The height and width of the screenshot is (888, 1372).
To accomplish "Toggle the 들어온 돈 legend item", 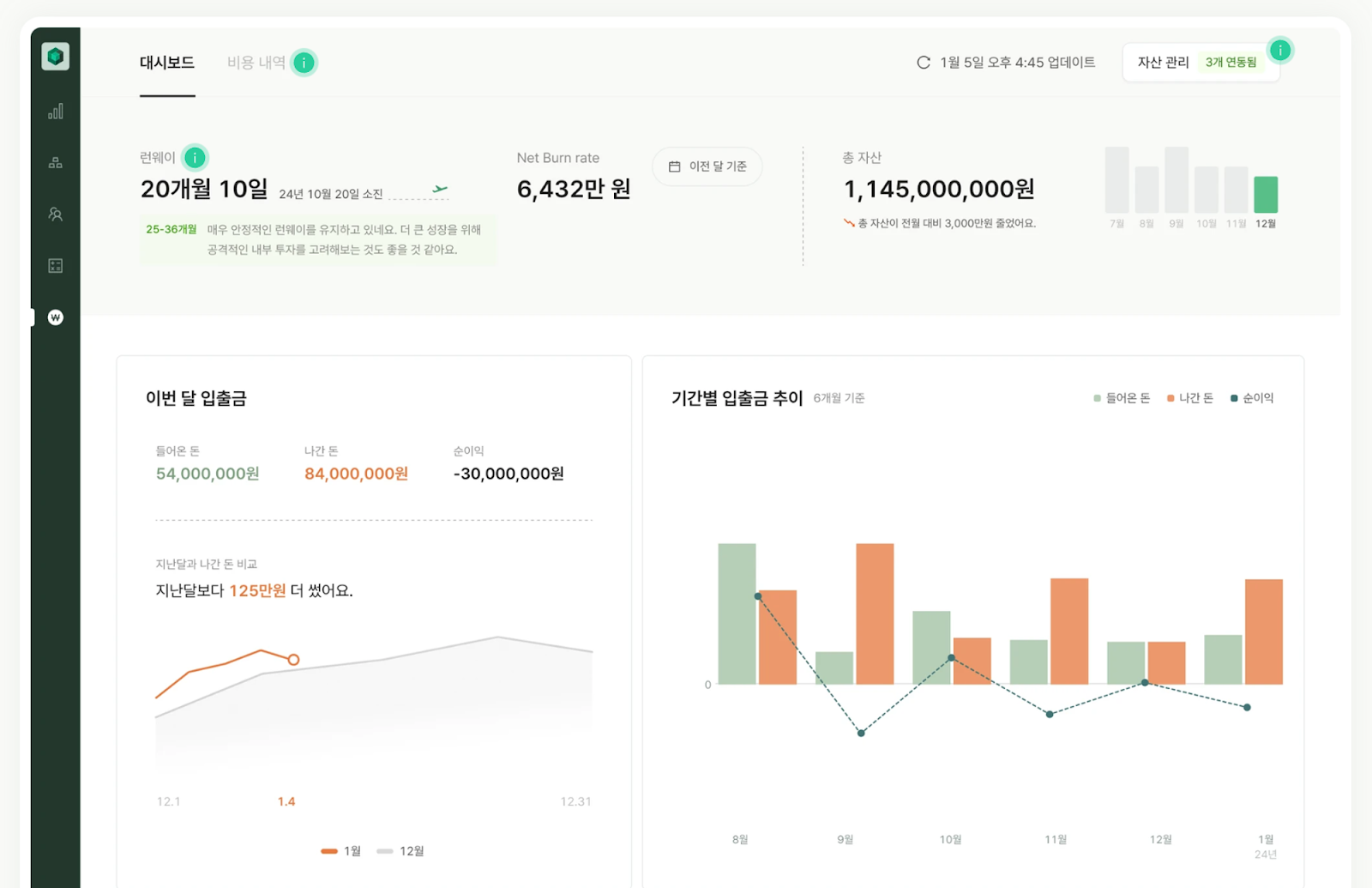I will [1122, 398].
